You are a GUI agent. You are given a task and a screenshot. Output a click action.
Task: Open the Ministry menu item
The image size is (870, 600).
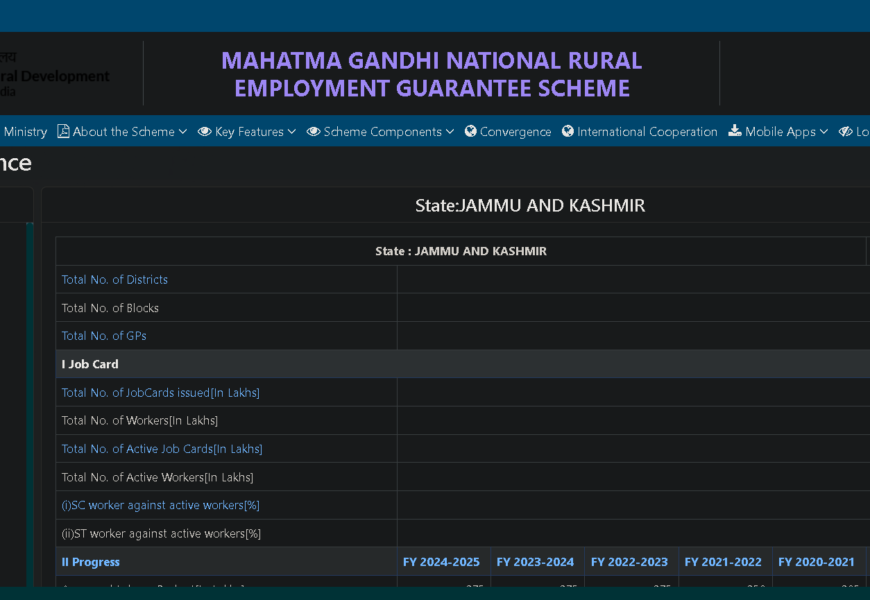point(25,132)
